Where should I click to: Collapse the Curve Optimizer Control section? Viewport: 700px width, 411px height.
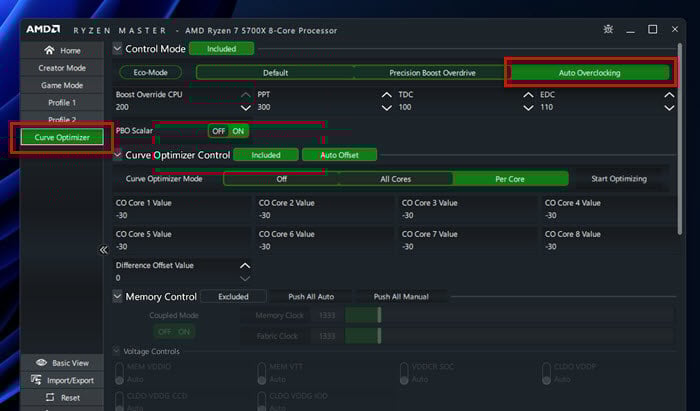pos(117,155)
